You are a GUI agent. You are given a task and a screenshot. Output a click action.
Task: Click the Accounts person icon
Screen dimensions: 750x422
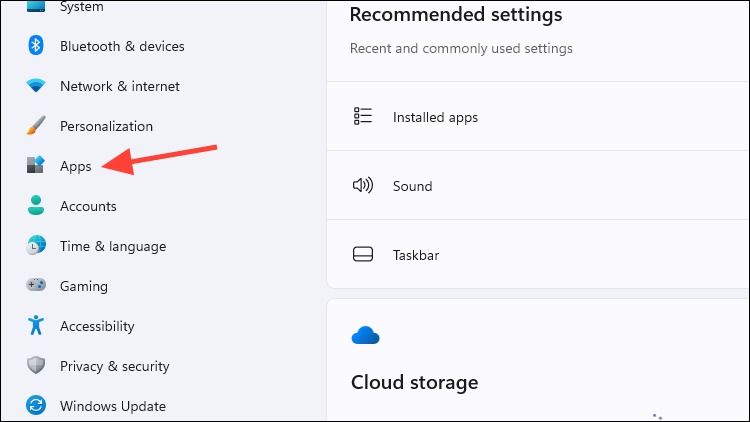click(36, 205)
